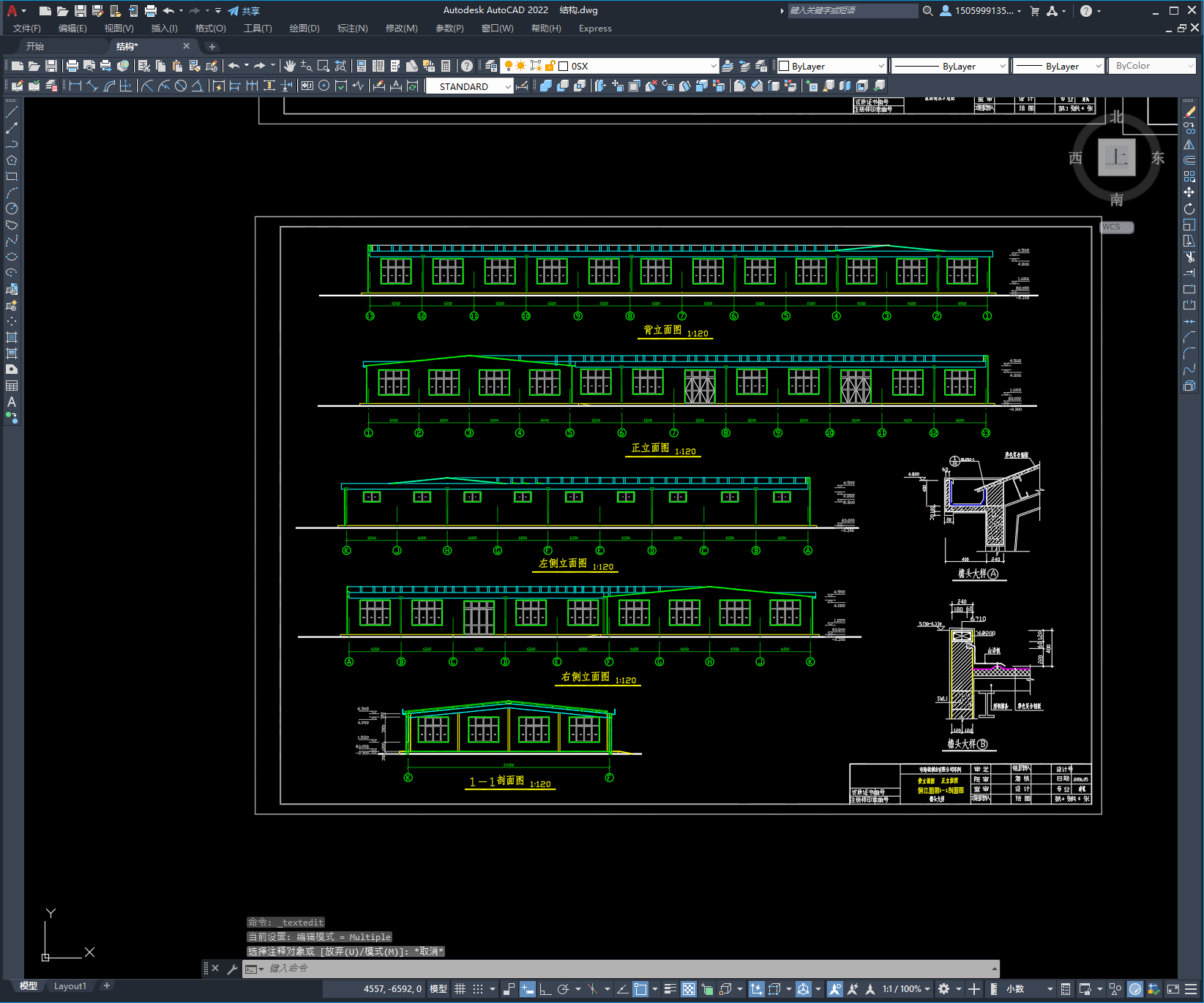Toggle grid display in status bar
1204x1003 pixels.
click(460, 989)
